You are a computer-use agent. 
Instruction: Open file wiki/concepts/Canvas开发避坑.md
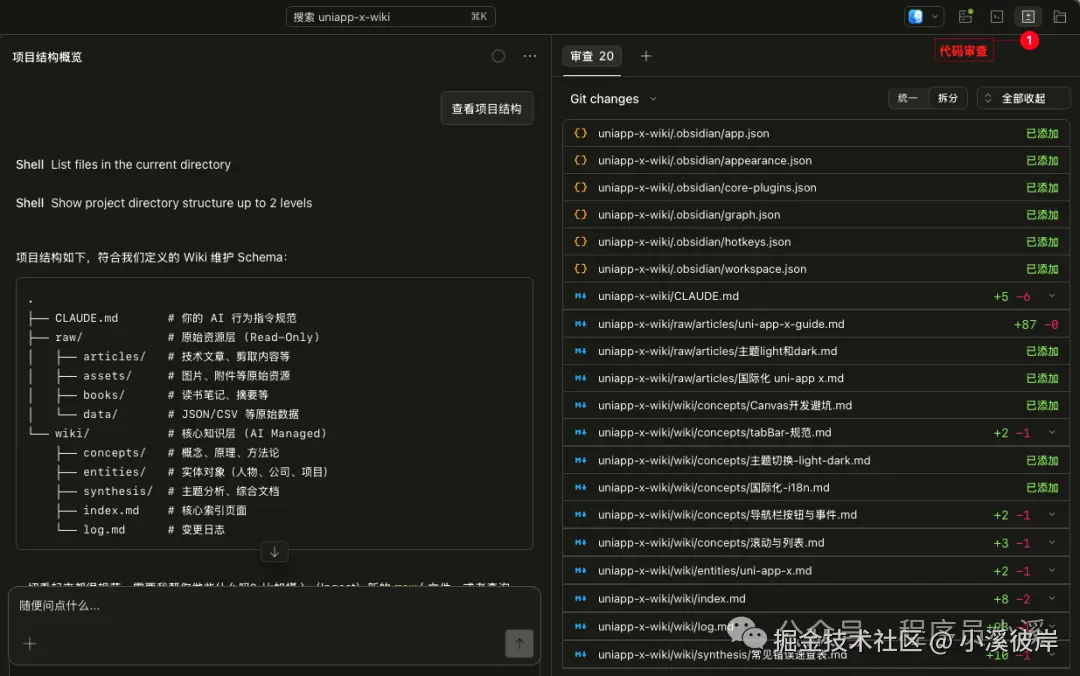tap(725, 405)
